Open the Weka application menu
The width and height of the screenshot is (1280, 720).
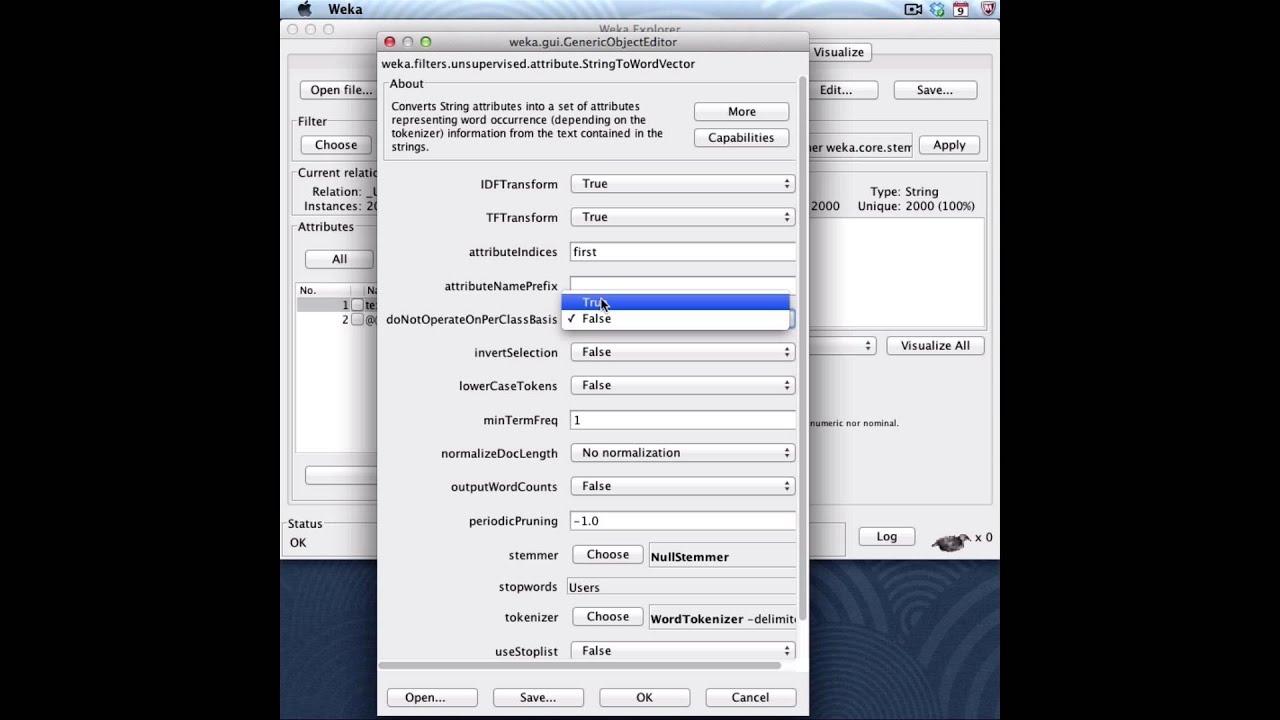point(345,9)
